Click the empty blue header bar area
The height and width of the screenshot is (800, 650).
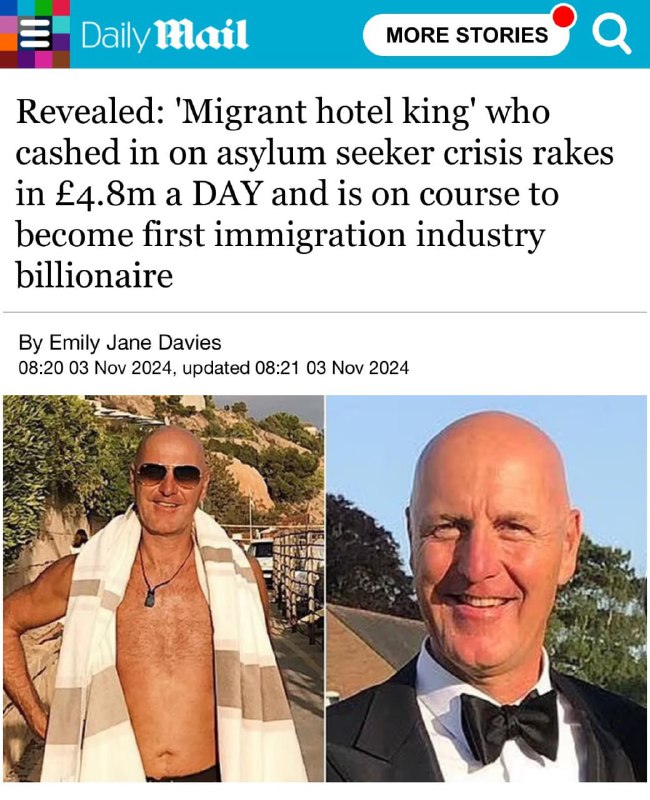[305, 35]
